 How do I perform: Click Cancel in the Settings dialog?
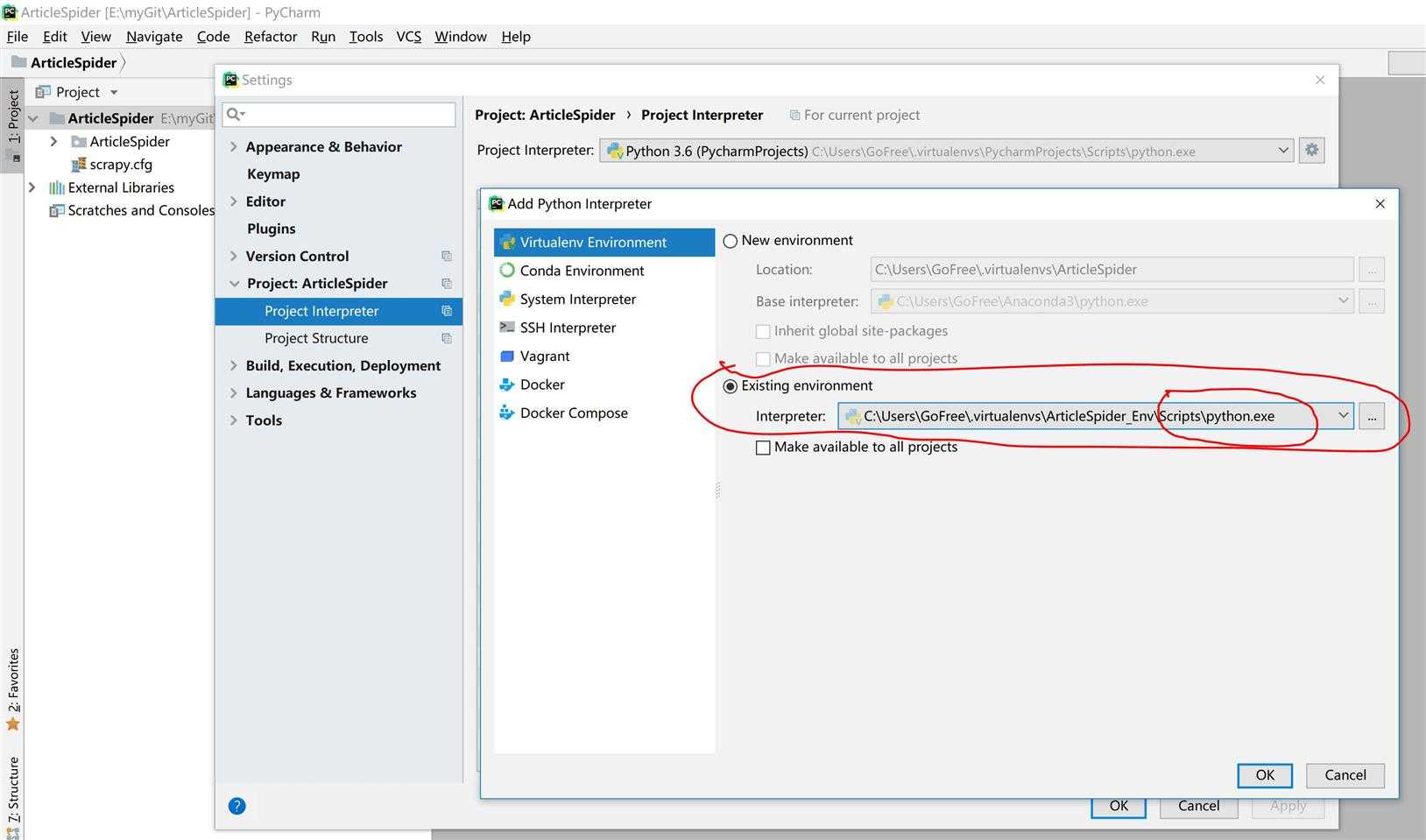click(1198, 807)
